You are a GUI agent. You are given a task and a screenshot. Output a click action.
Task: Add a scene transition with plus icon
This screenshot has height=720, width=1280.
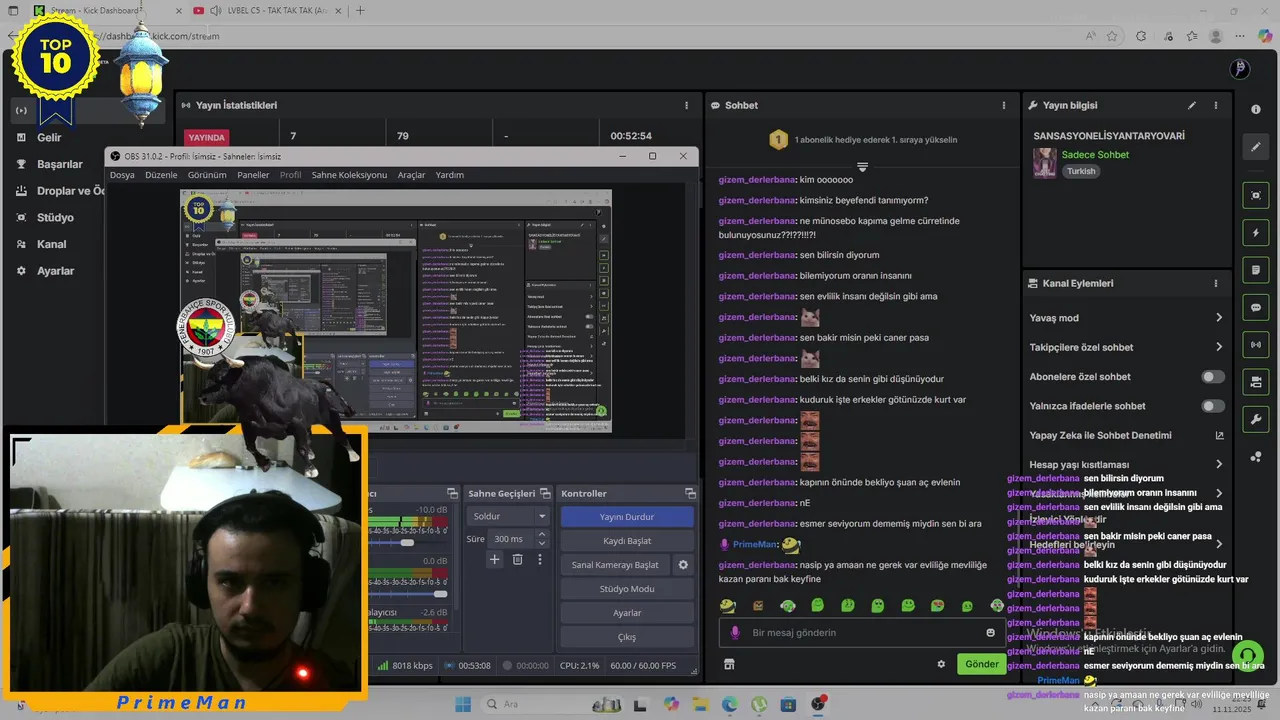(x=494, y=560)
